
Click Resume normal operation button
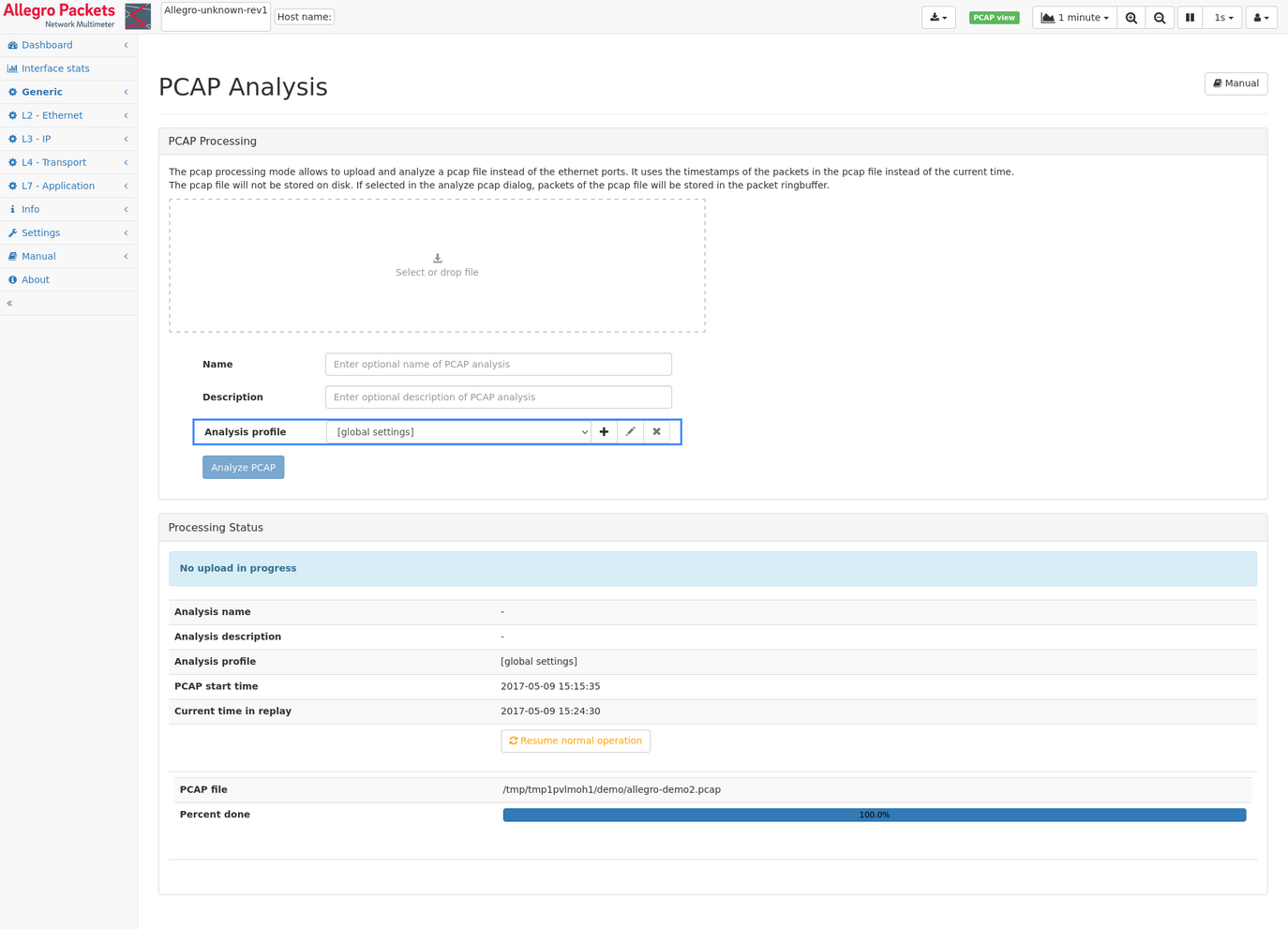pos(576,742)
